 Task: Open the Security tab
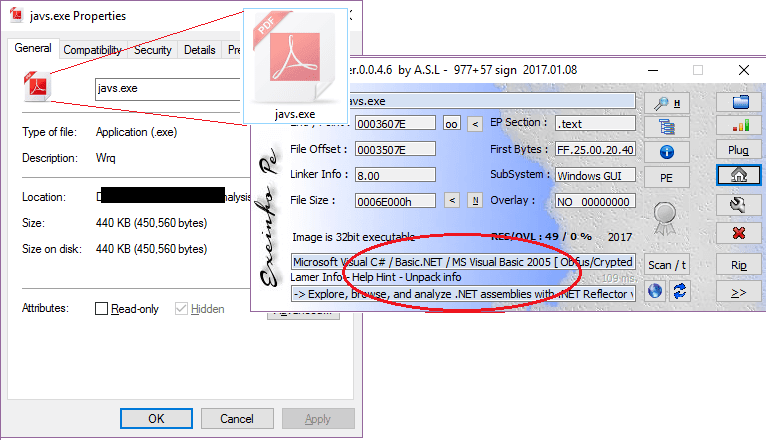point(153,50)
